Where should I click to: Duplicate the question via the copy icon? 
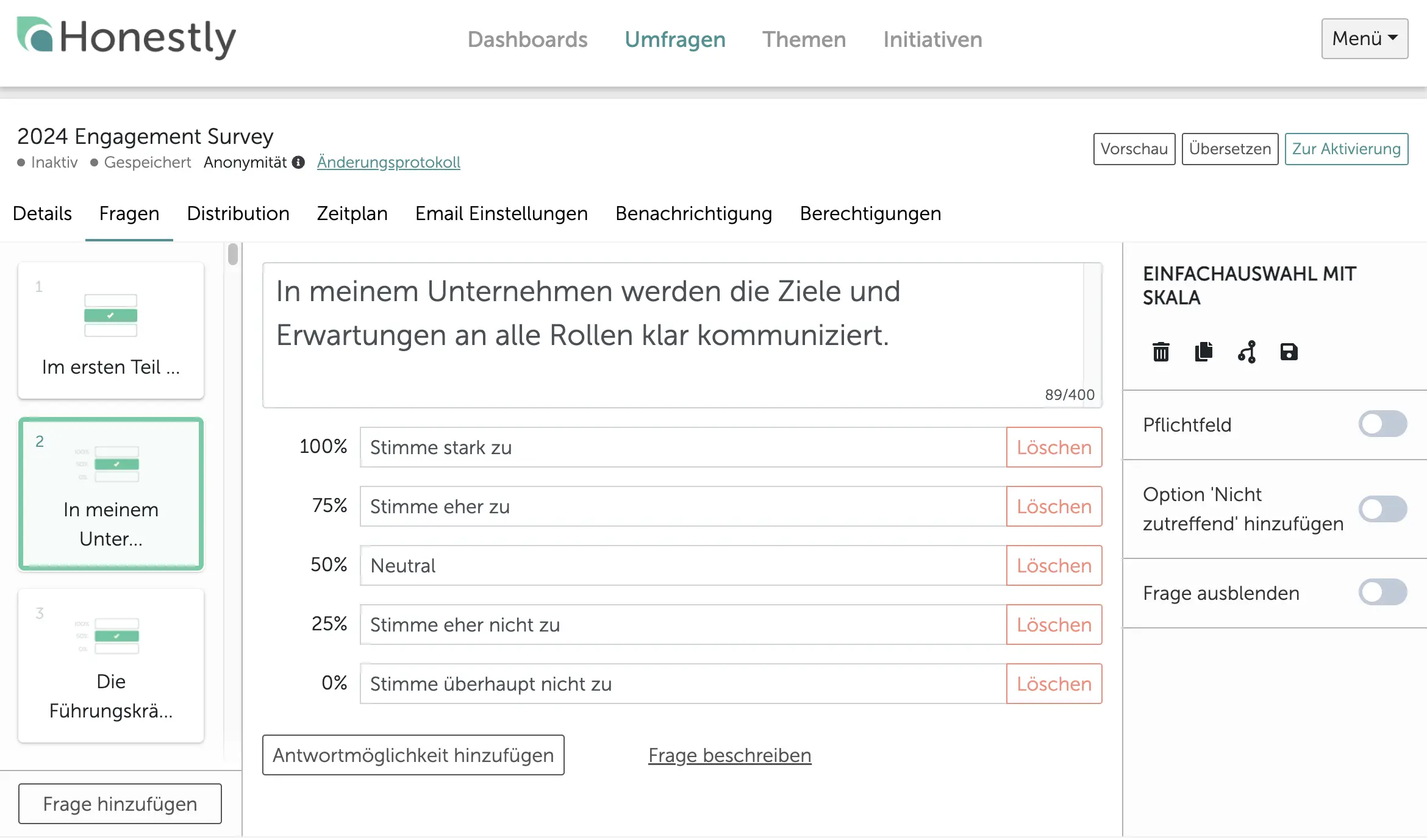pos(1203,352)
